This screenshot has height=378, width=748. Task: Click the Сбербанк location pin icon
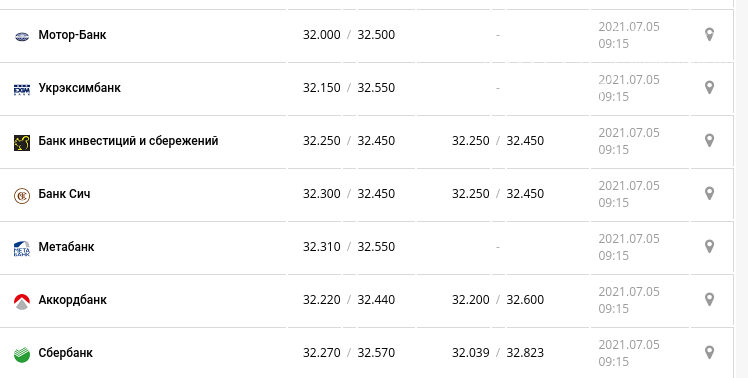(x=709, y=353)
